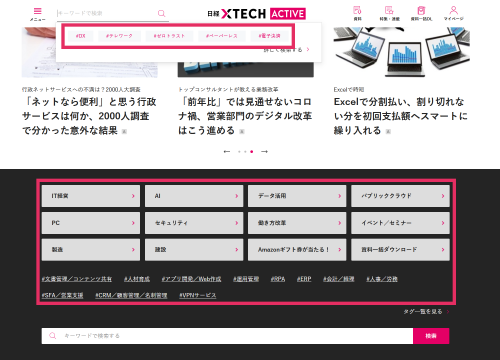Open the 特集・連載 header icon
Image resolution: width=500 pixels, height=360 pixels.
tap(389, 13)
